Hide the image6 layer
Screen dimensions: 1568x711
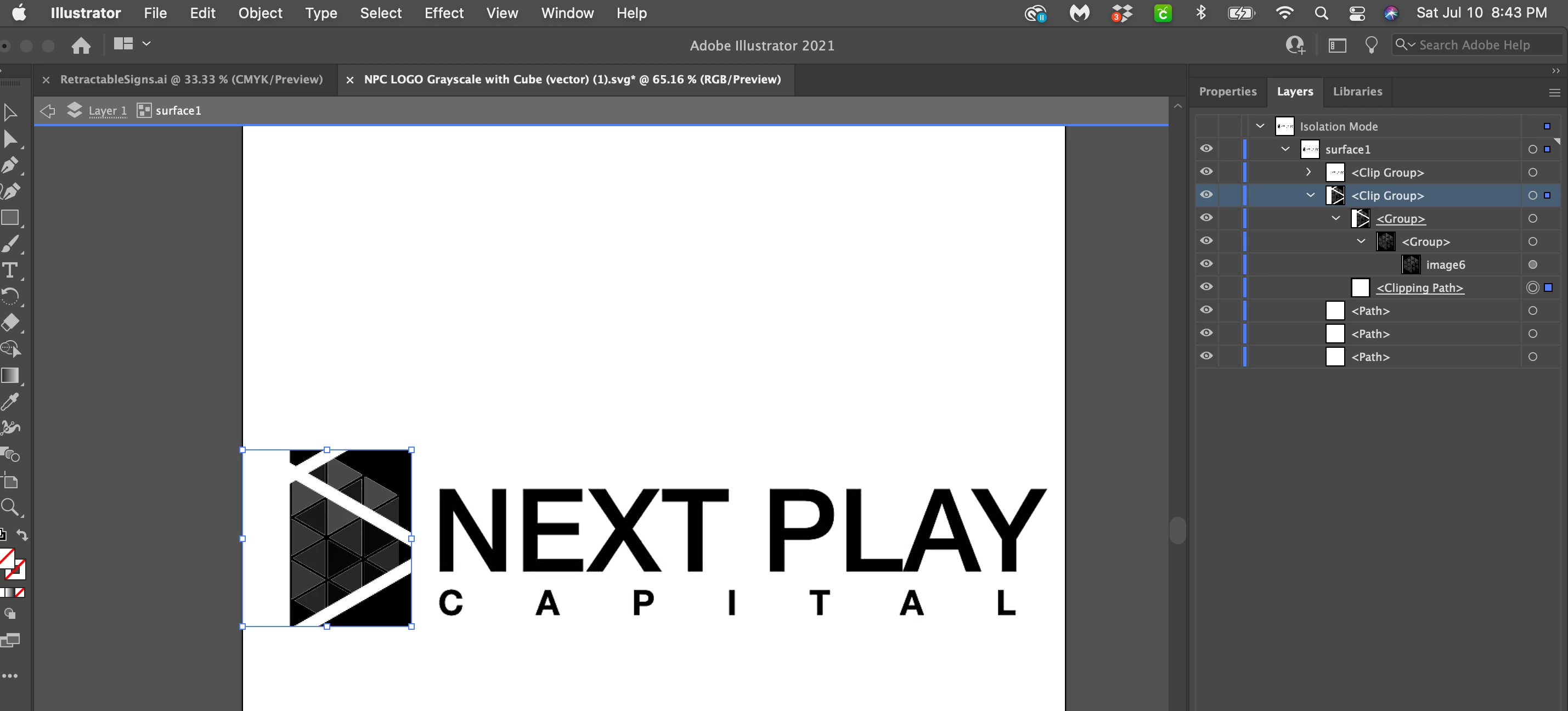tap(1206, 264)
